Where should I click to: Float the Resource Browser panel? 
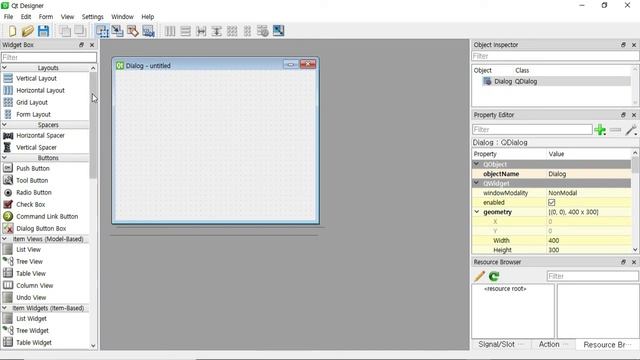click(623, 262)
